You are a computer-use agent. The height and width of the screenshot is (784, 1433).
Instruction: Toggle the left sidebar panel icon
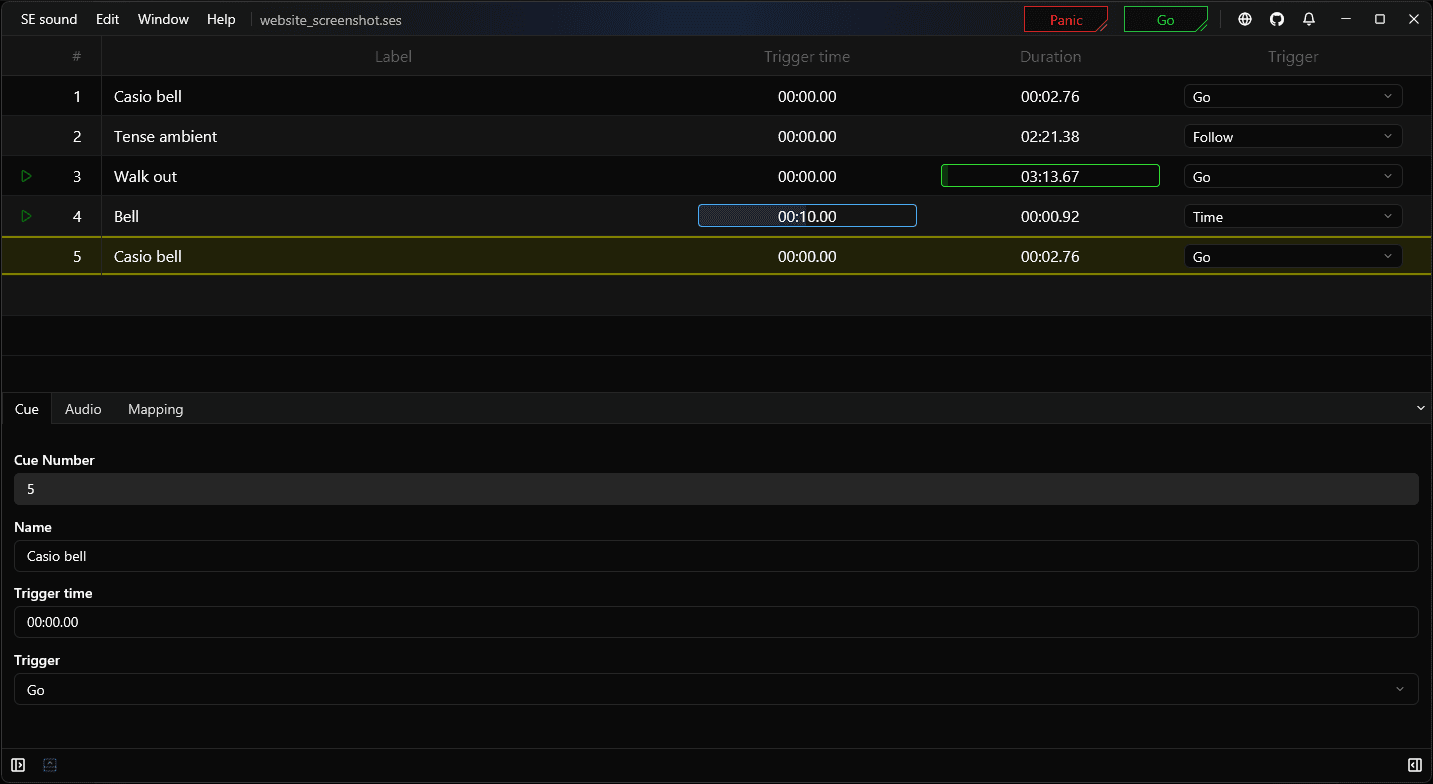pyautogui.click(x=18, y=765)
